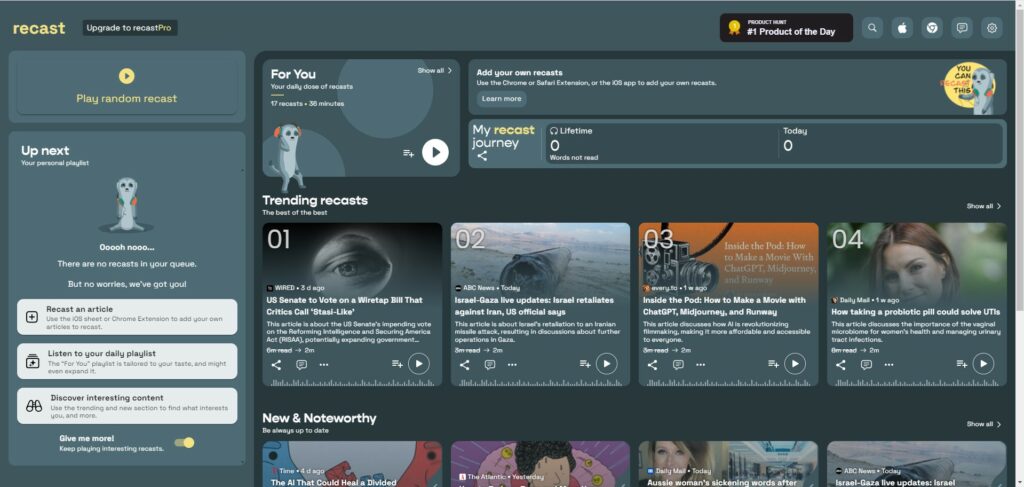Add Israel retaliates against Iran recast to queue
This screenshot has height=487, width=1024.
(585, 364)
